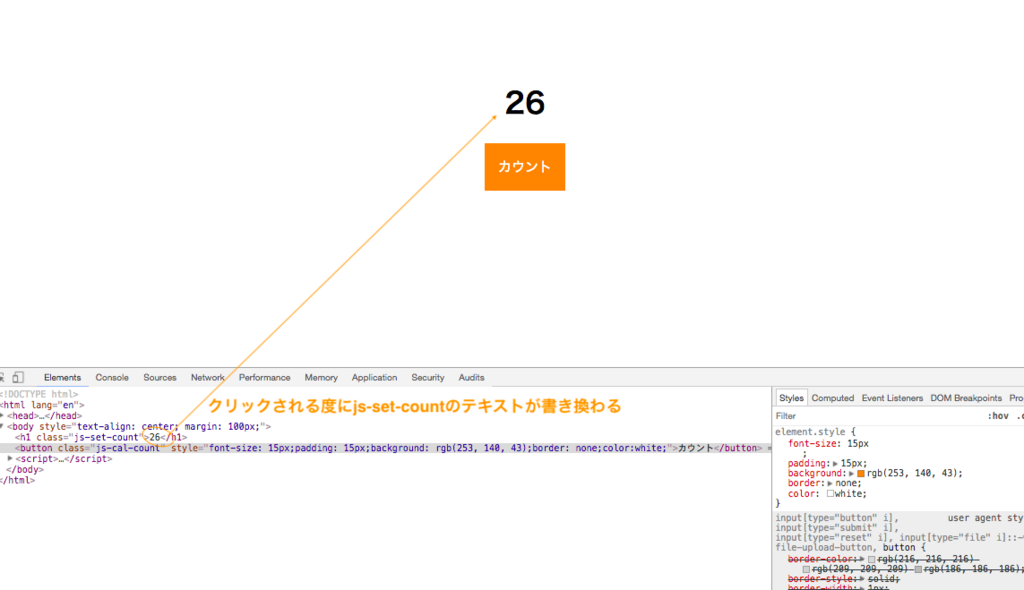Expand the script element node
1024x590 pixels.
pyautogui.click(x=10, y=459)
